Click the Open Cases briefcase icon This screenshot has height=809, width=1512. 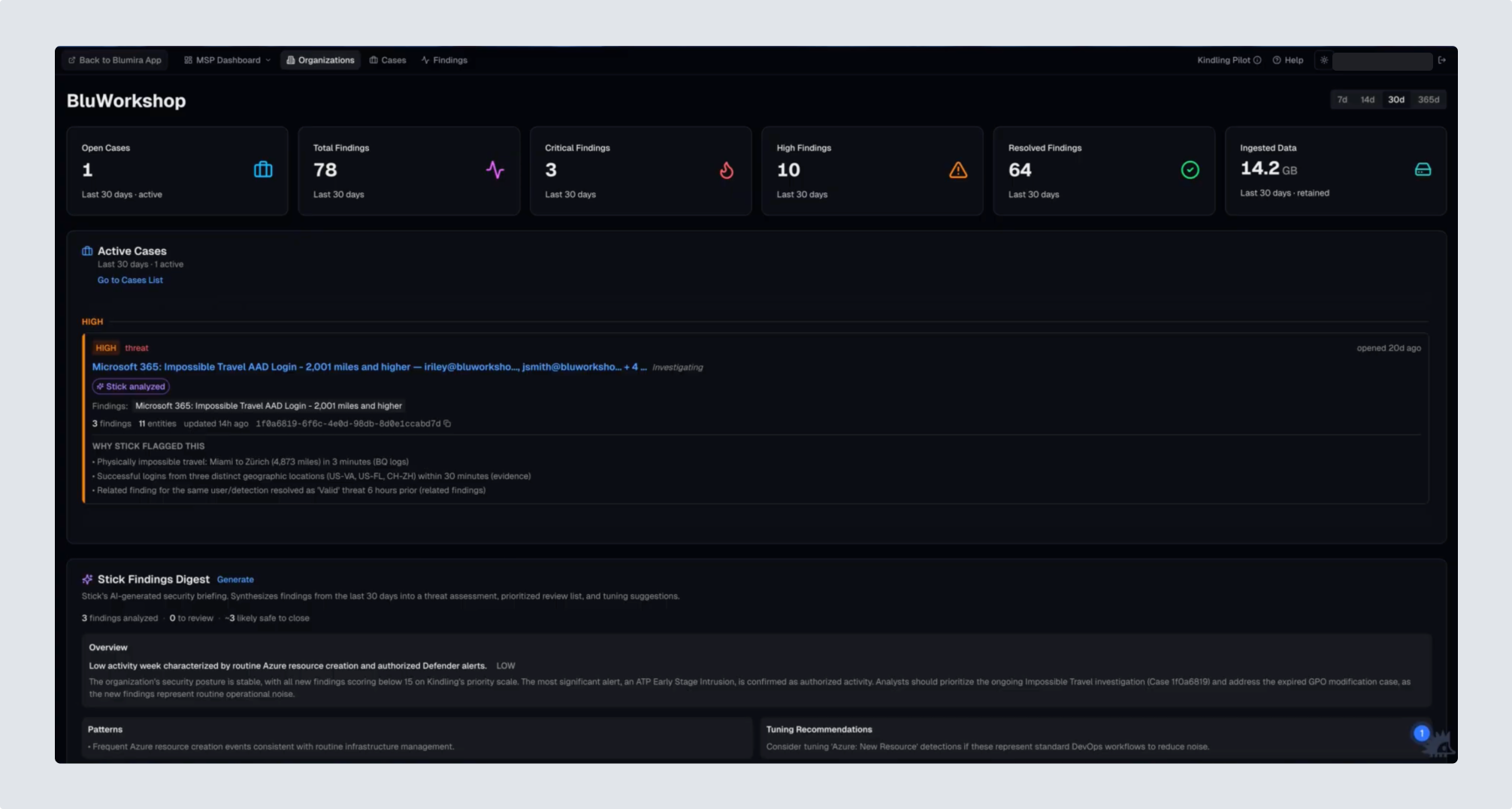[263, 170]
